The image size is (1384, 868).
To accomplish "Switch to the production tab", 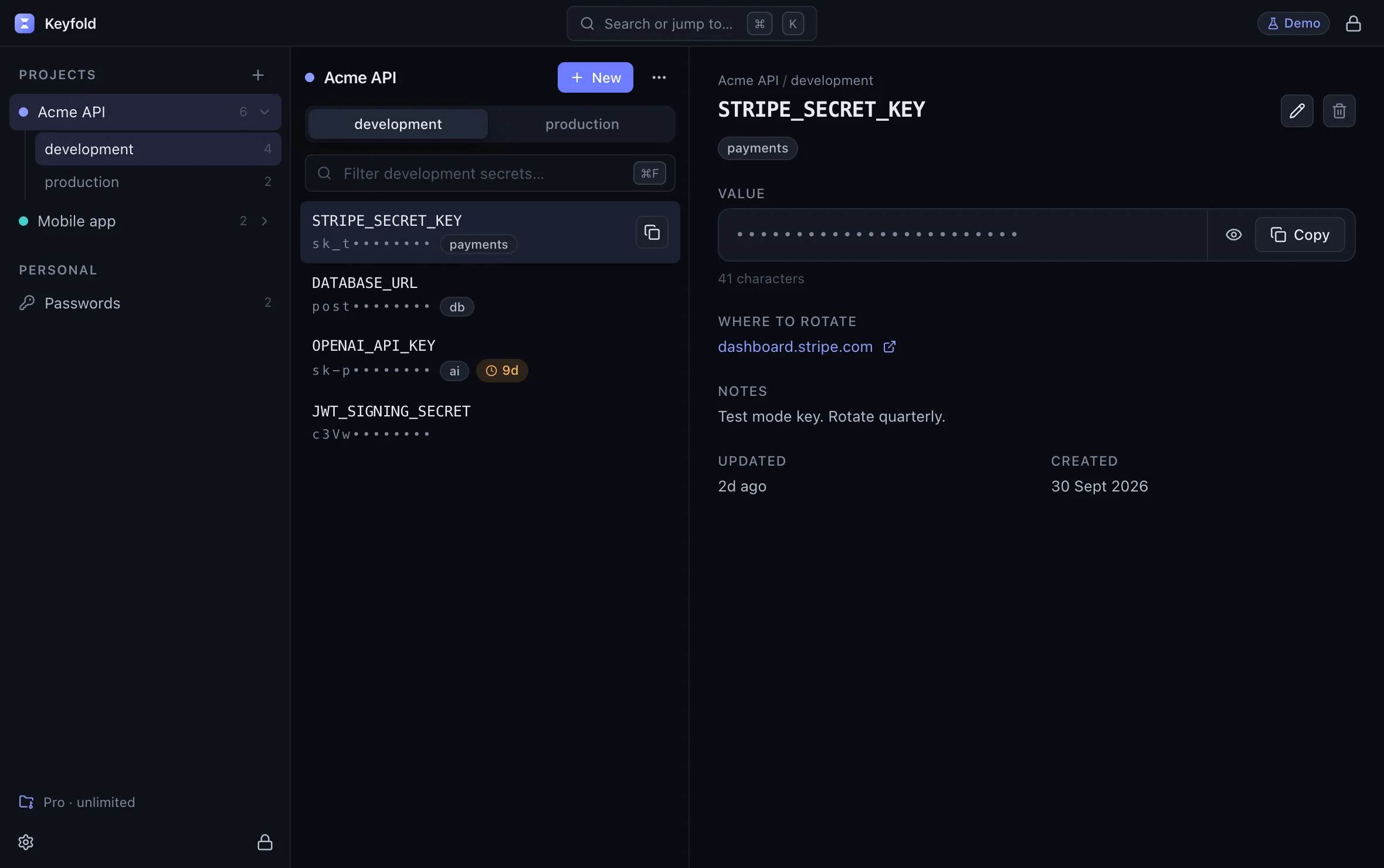I will coord(582,124).
